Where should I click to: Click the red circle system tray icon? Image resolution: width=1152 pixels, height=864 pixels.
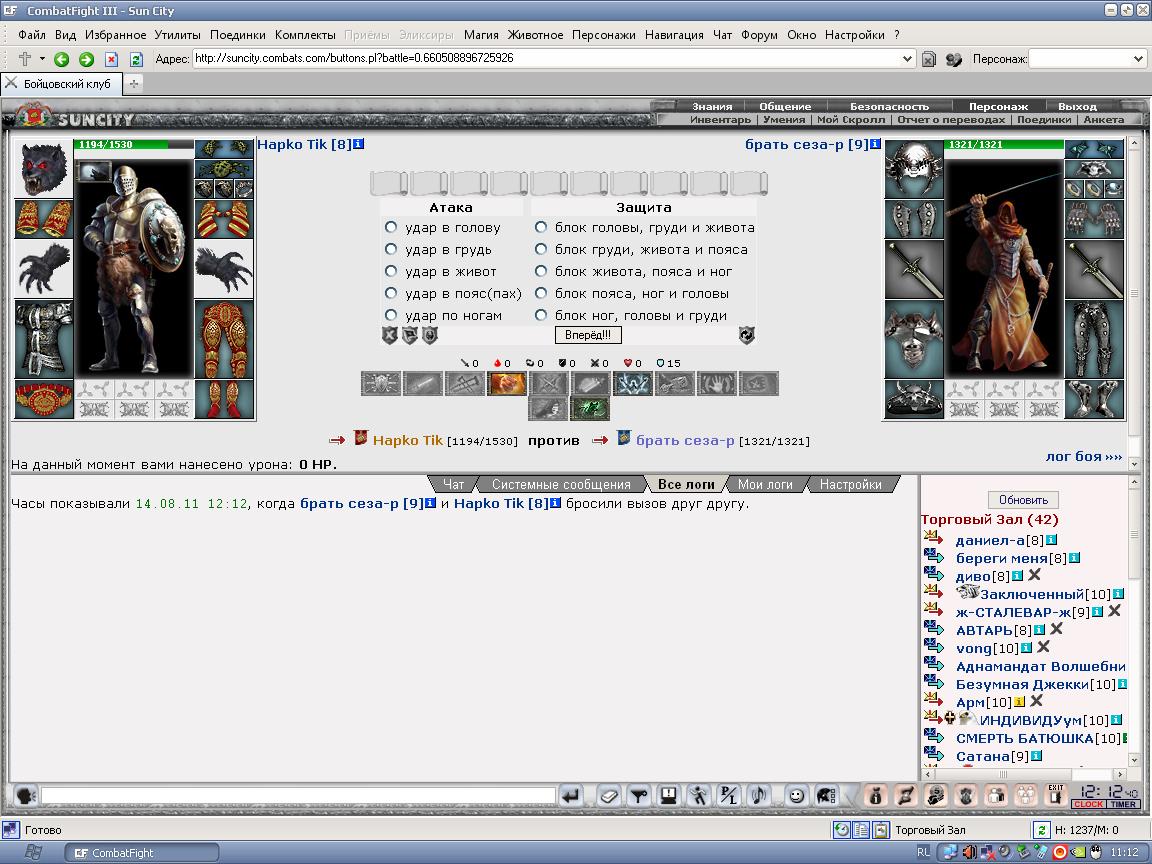1059,852
